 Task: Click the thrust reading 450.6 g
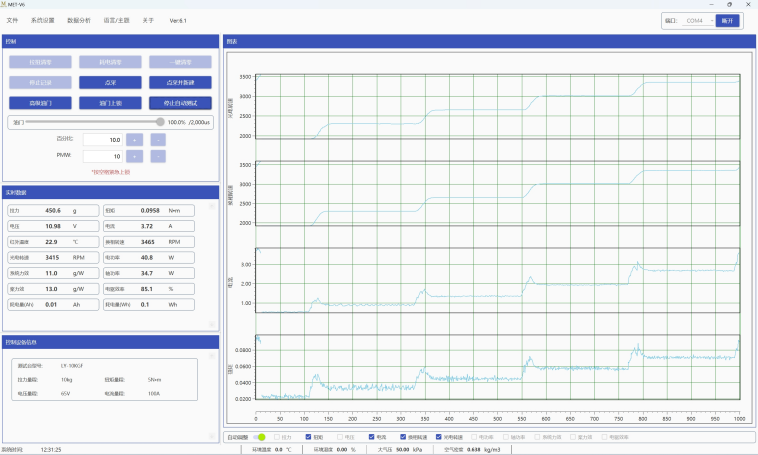pyautogui.click(x=53, y=210)
